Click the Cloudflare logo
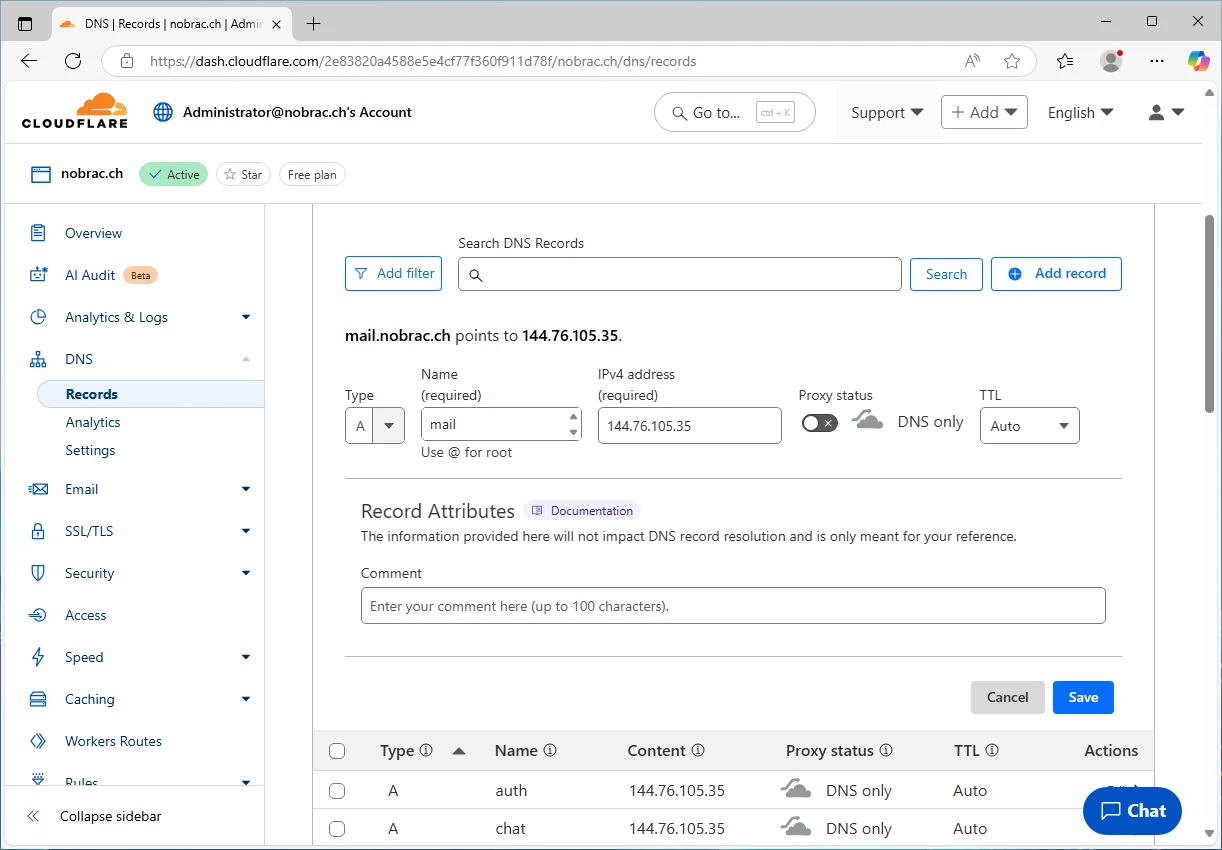Image resolution: width=1222 pixels, height=850 pixels. 75,111
